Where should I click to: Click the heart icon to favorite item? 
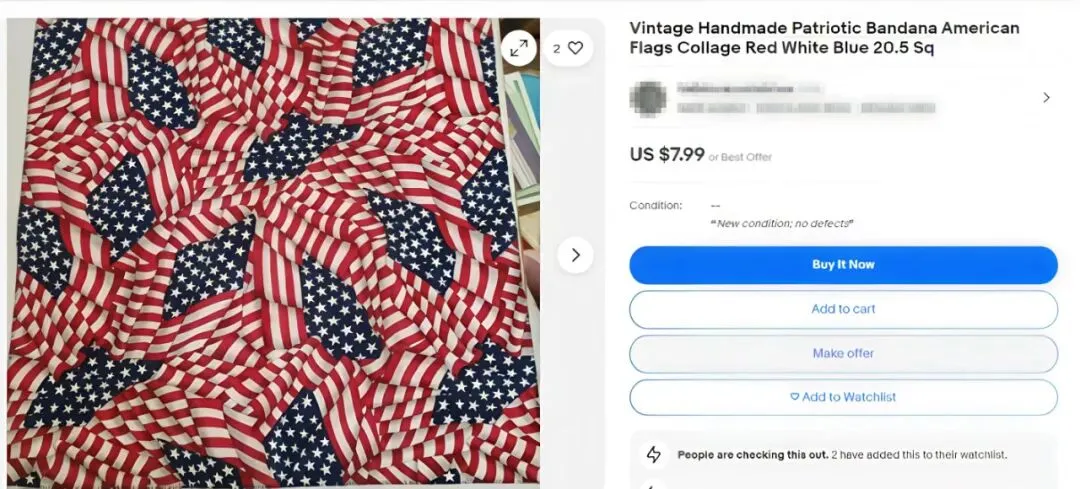click(x=576, y=48)
